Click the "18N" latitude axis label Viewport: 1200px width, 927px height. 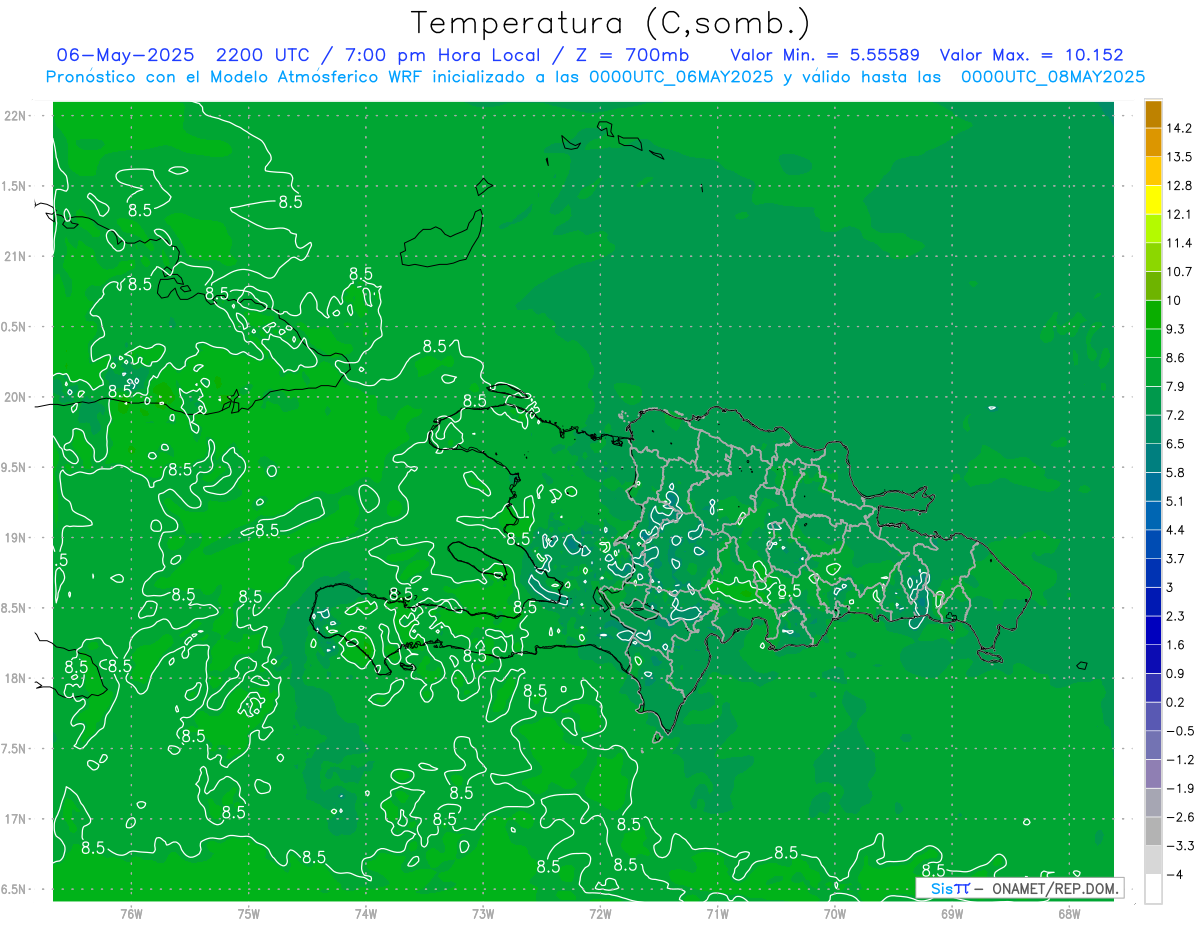pos(15,678)
